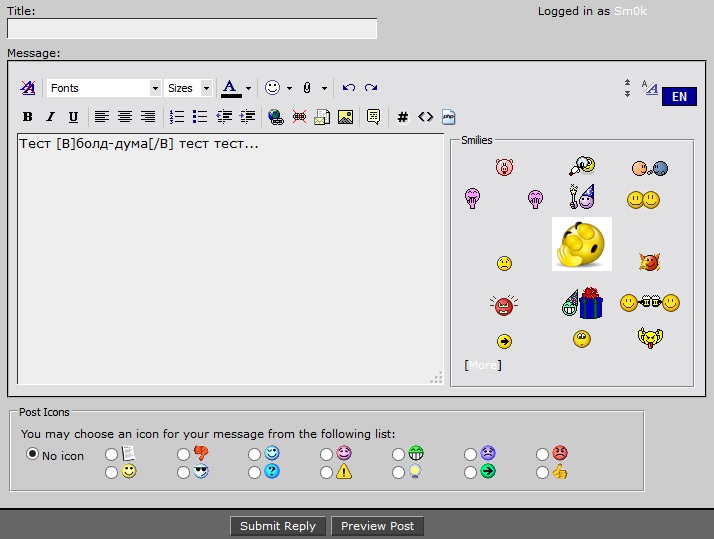Pick the warning triangle post icon

328,472
